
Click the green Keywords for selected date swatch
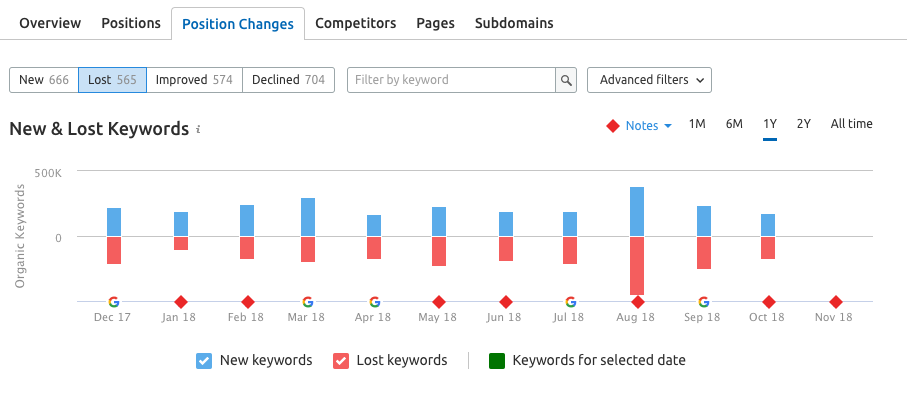click(x=497, y=361)
